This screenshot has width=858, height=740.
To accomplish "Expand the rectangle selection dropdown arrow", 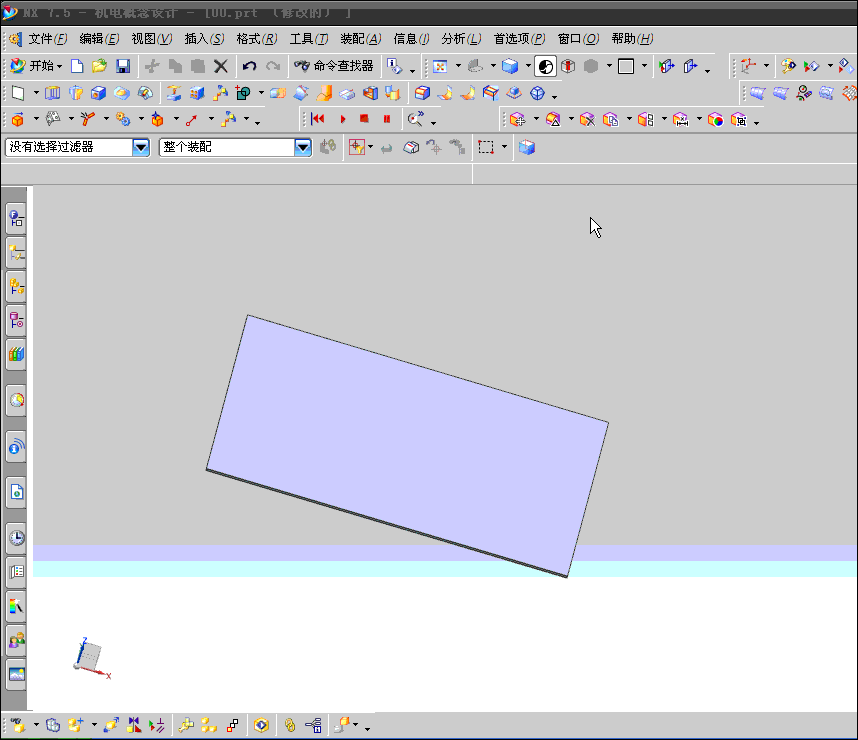I will coord(505,147).
